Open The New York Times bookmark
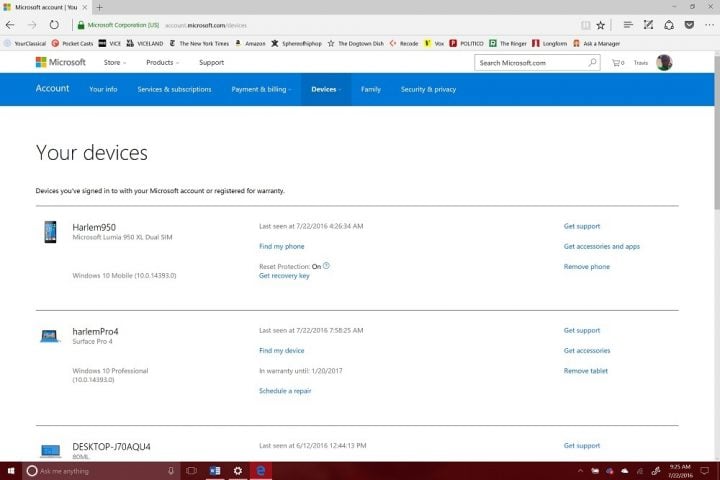 [199, 43]
